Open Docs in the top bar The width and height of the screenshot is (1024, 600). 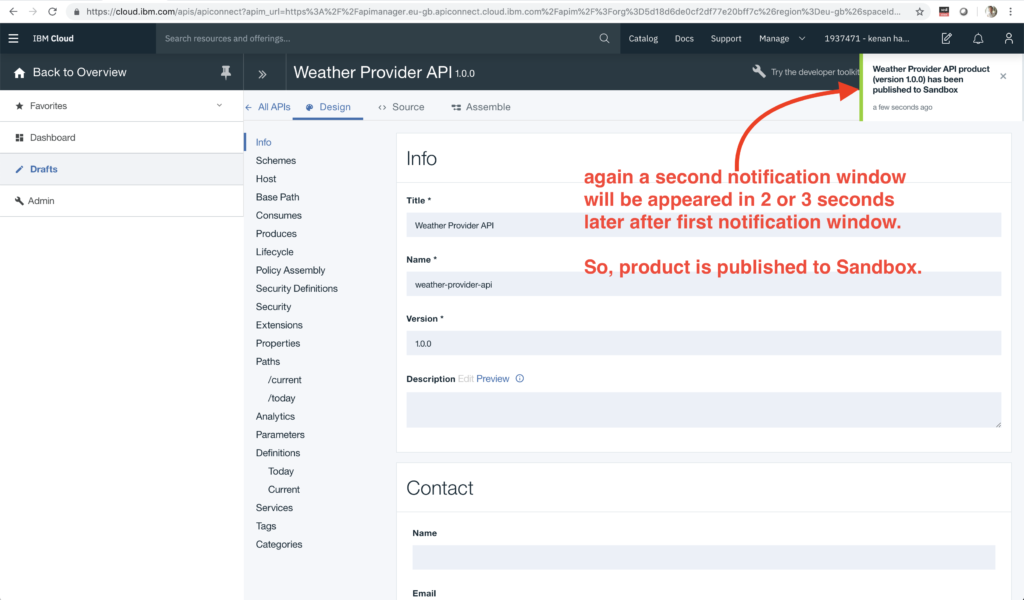pyautogui.click(x=684, y=39)
